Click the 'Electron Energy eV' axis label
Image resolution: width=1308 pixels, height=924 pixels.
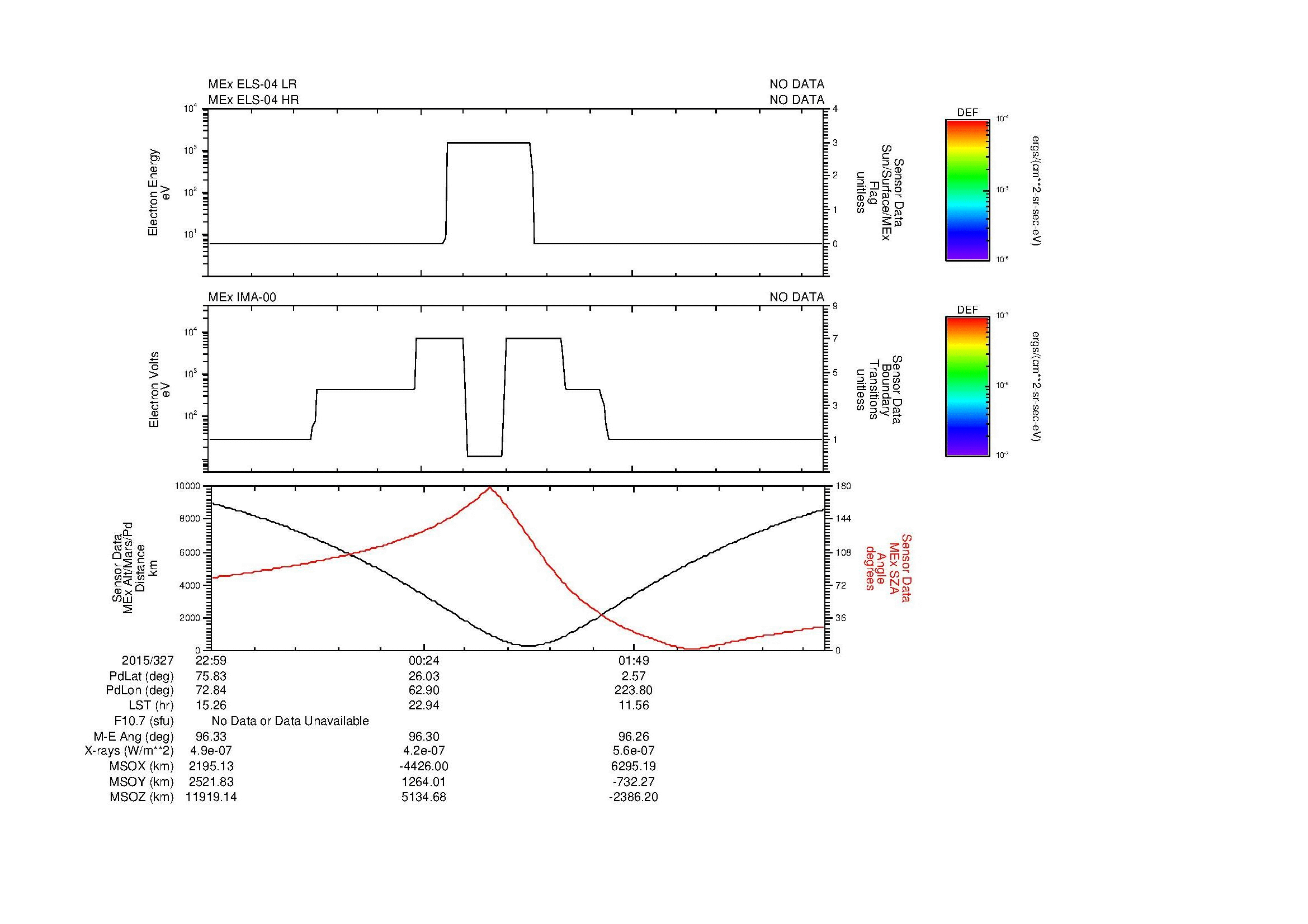pyautogui.click(x=159, y=192)
